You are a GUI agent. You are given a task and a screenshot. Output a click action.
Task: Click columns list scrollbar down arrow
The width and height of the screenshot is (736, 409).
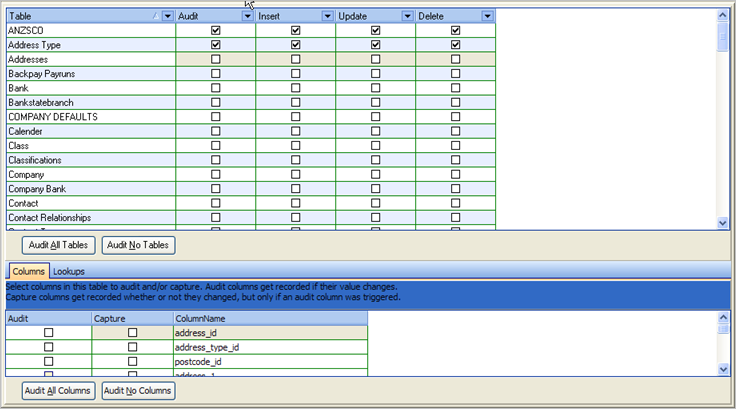click(x=723, y=370)
